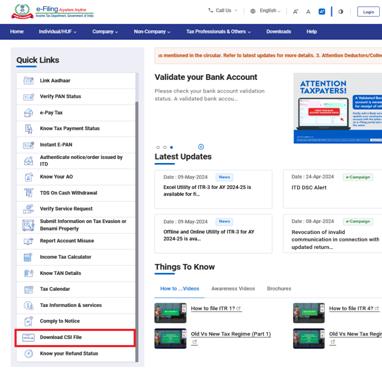Click the Validate your Bank Account heading
The image size is (382, 369).
click(x=206, y=77)
